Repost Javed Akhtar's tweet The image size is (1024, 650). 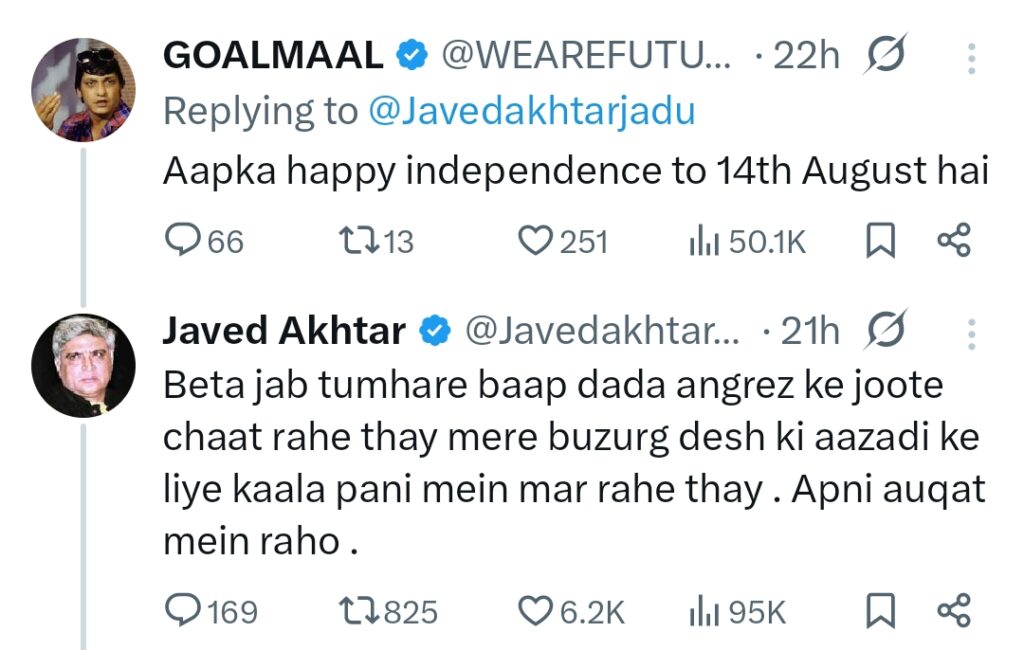(357, 611)
